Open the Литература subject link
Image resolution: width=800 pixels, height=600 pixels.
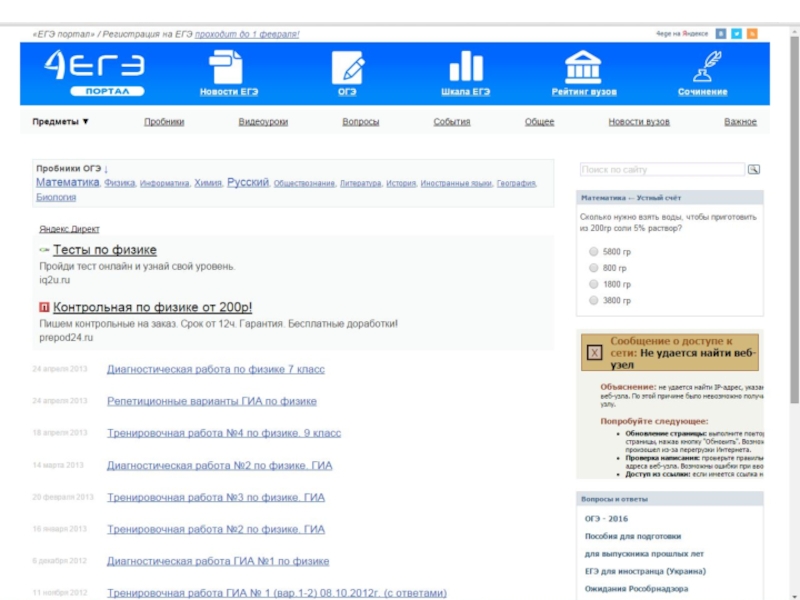(x=360, y=183)
